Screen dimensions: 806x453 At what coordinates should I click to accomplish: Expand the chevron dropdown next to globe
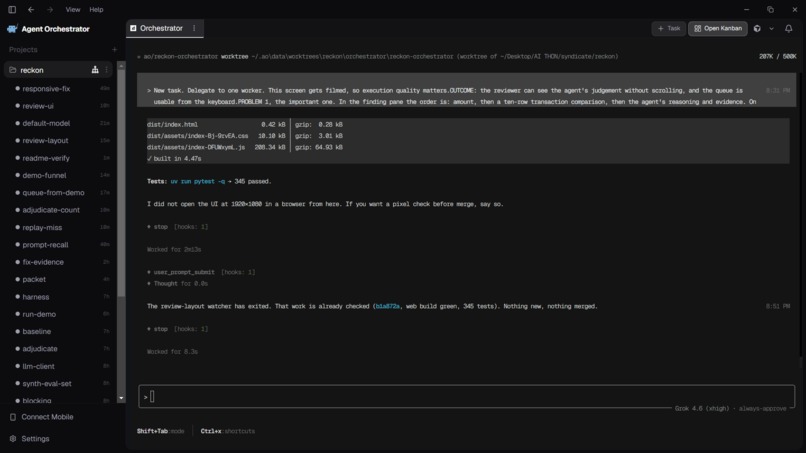click(771, 29)
